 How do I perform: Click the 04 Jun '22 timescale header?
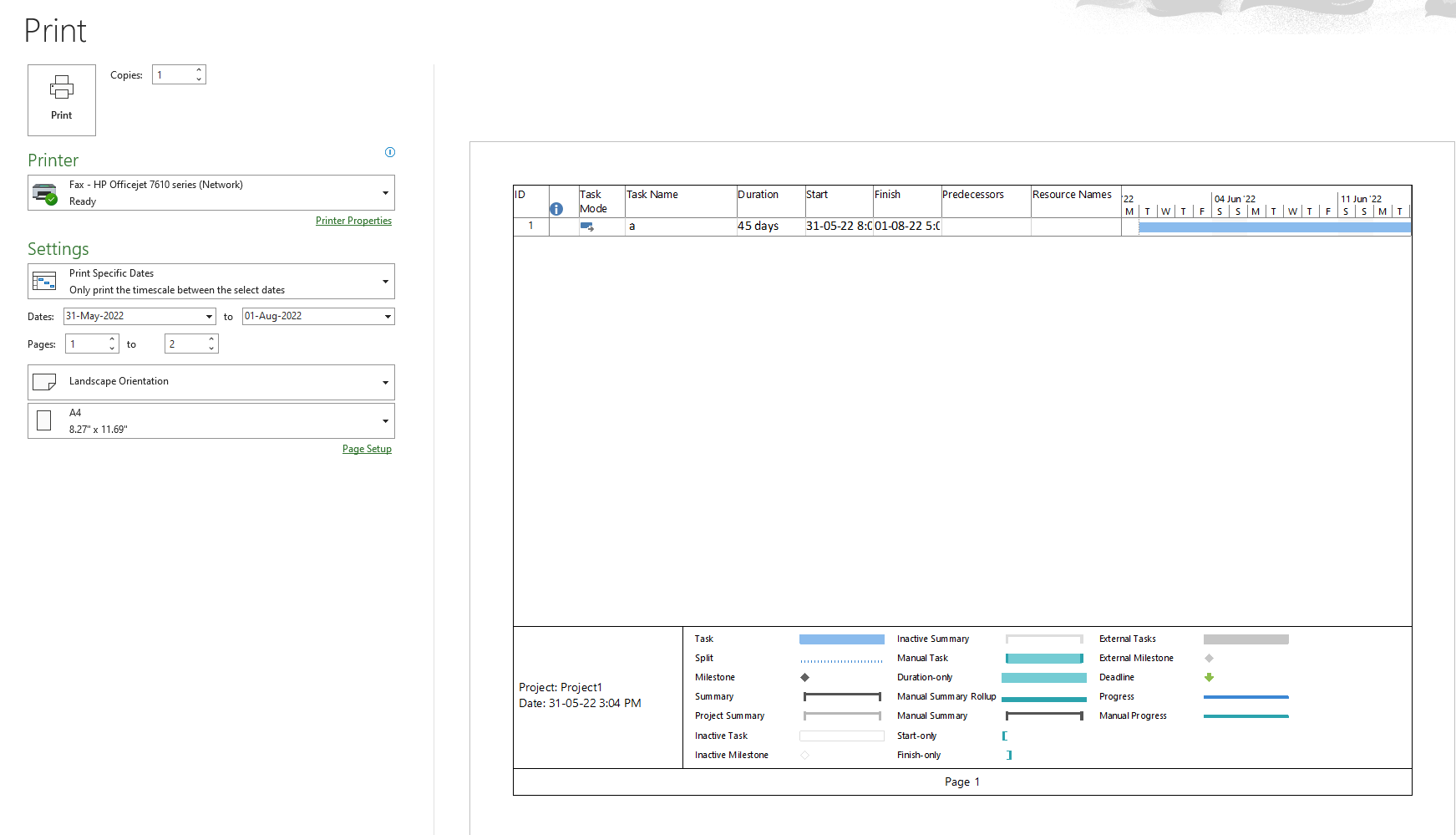coord(1235,199)
